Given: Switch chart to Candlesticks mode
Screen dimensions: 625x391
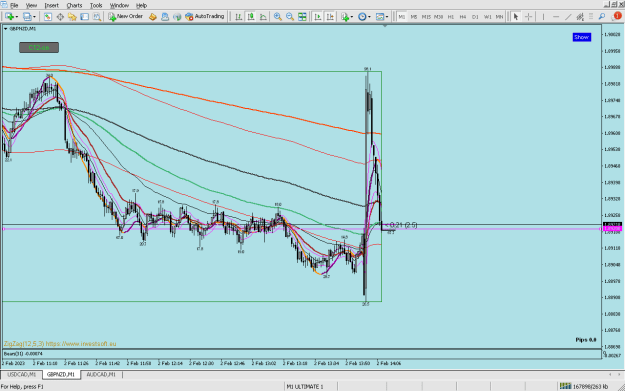Looking at the screenshot, I should pyautogui.click(x=251, y=16).
